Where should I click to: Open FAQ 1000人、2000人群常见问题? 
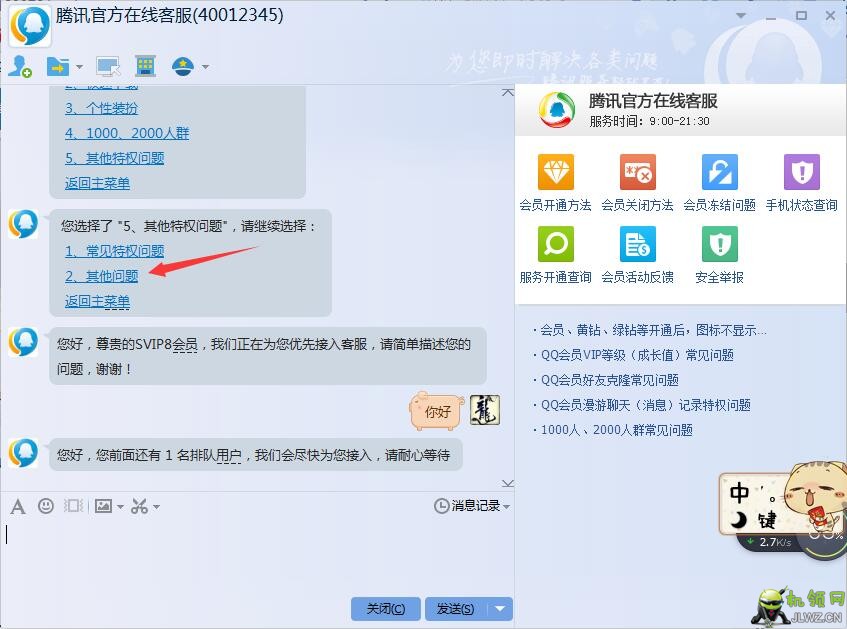[x=617, y=430]
